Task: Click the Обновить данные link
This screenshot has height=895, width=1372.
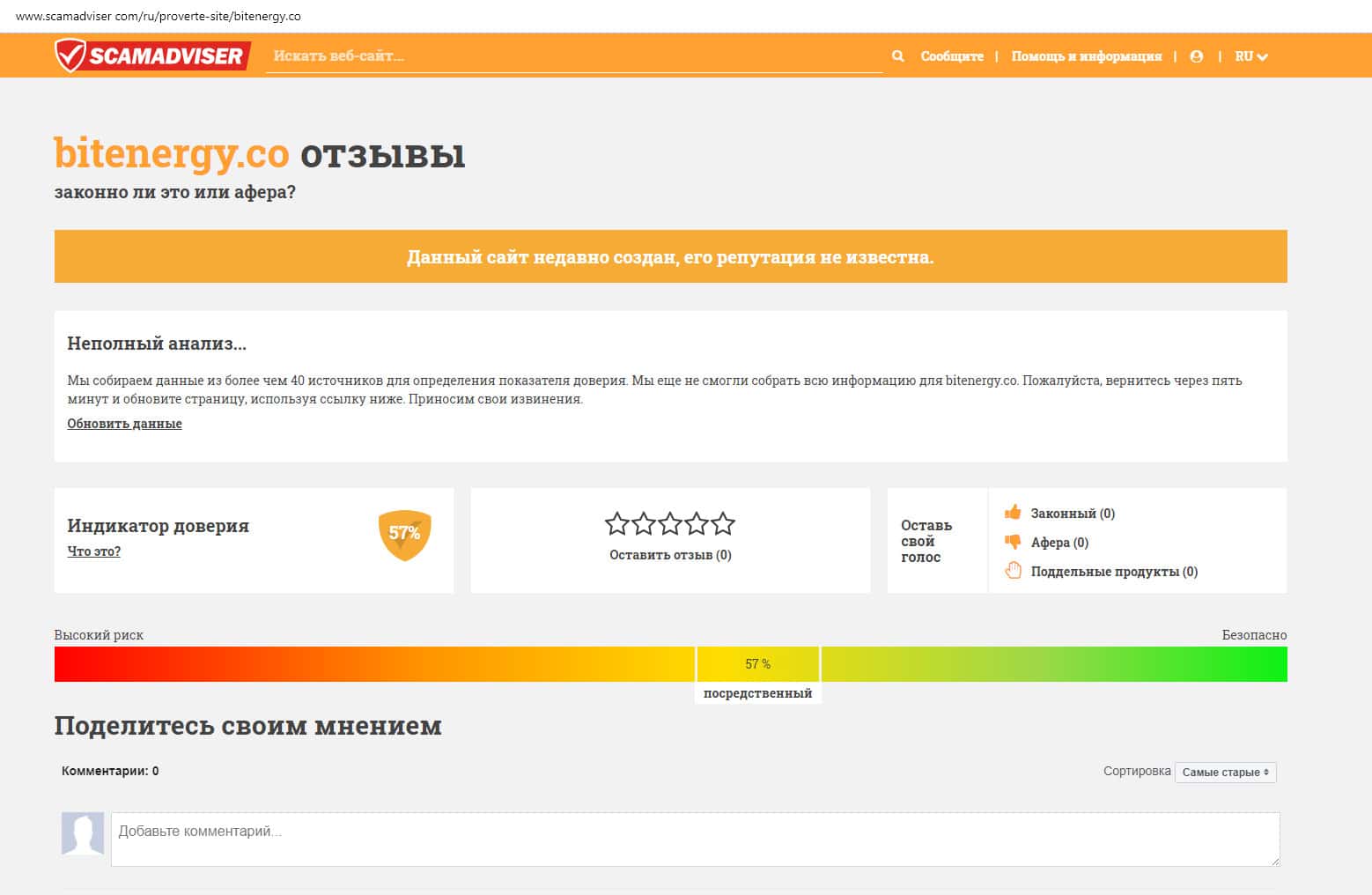Action: click(124, 424)
